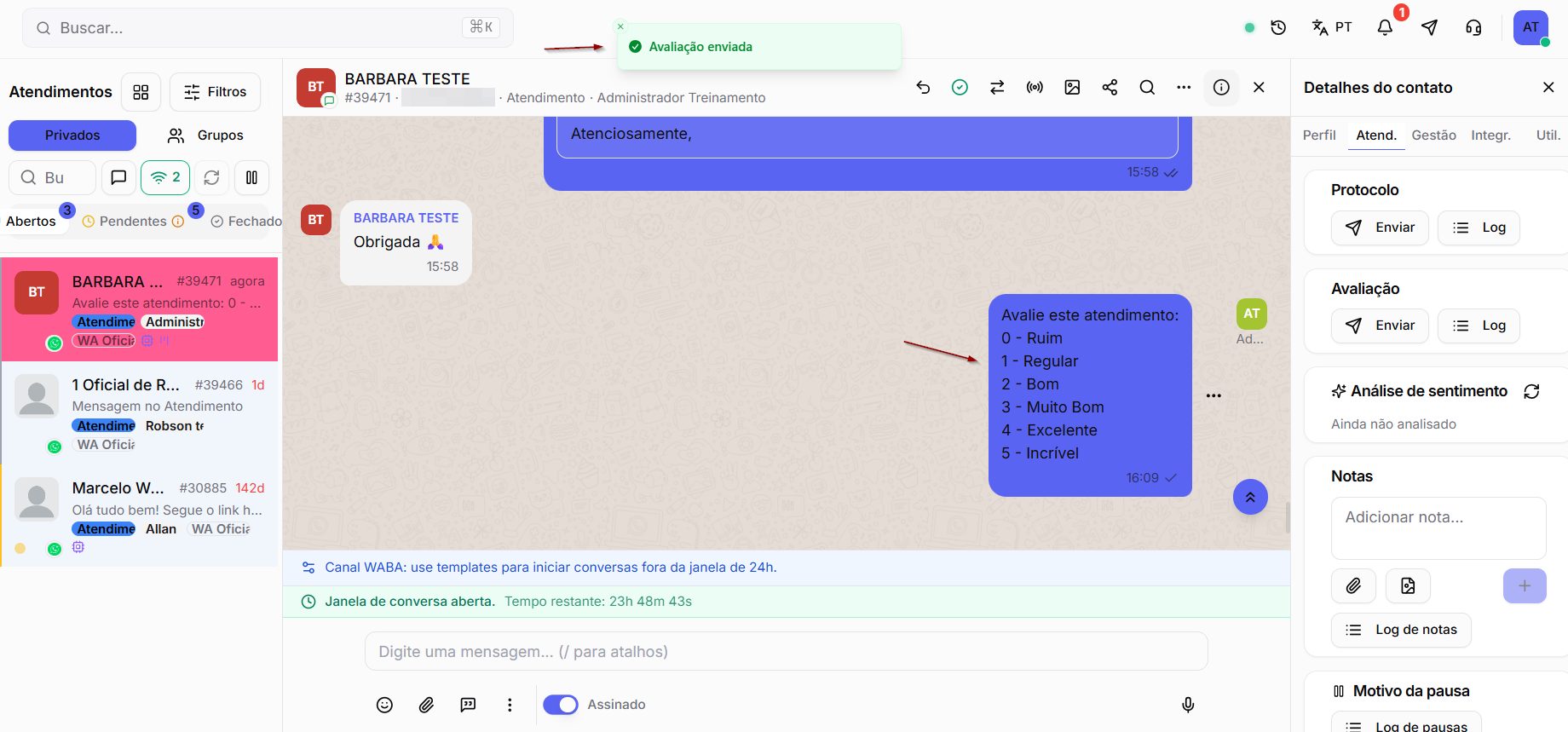Screen dimensions: 1568x732
Task: Toggle the contact details info icon
Action: 1221,87
